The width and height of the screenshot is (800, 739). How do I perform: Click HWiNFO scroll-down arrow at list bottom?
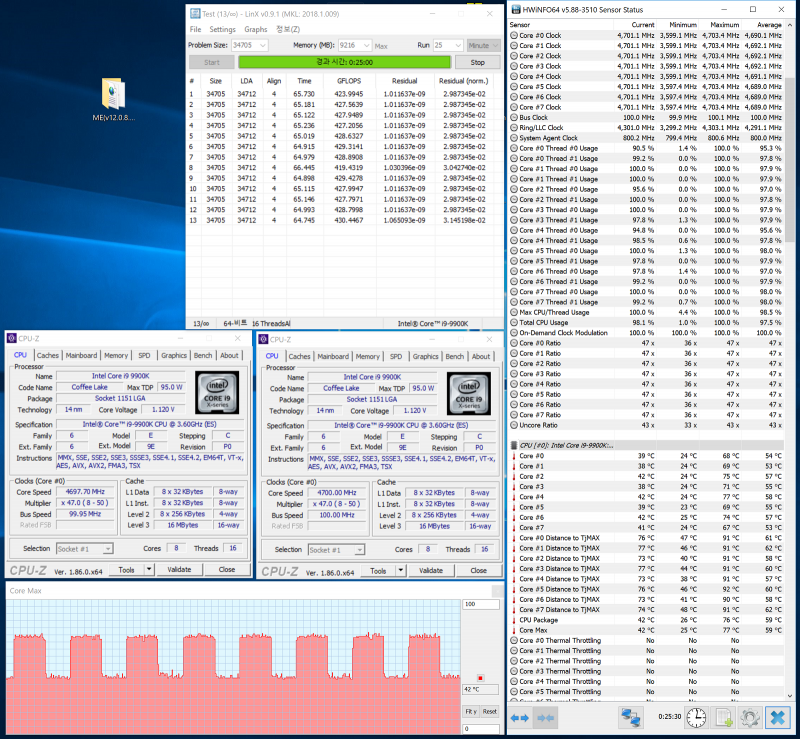coord(790,696)
